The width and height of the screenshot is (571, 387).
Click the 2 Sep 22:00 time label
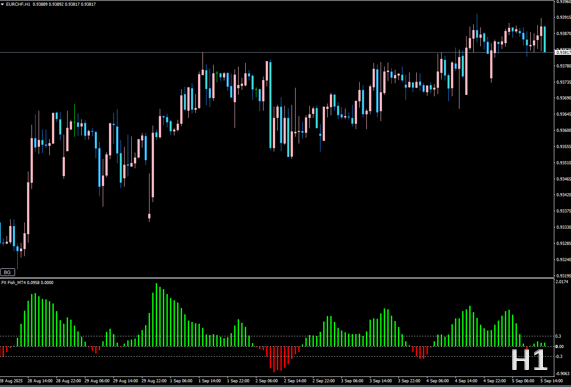[x=324, y=381]
